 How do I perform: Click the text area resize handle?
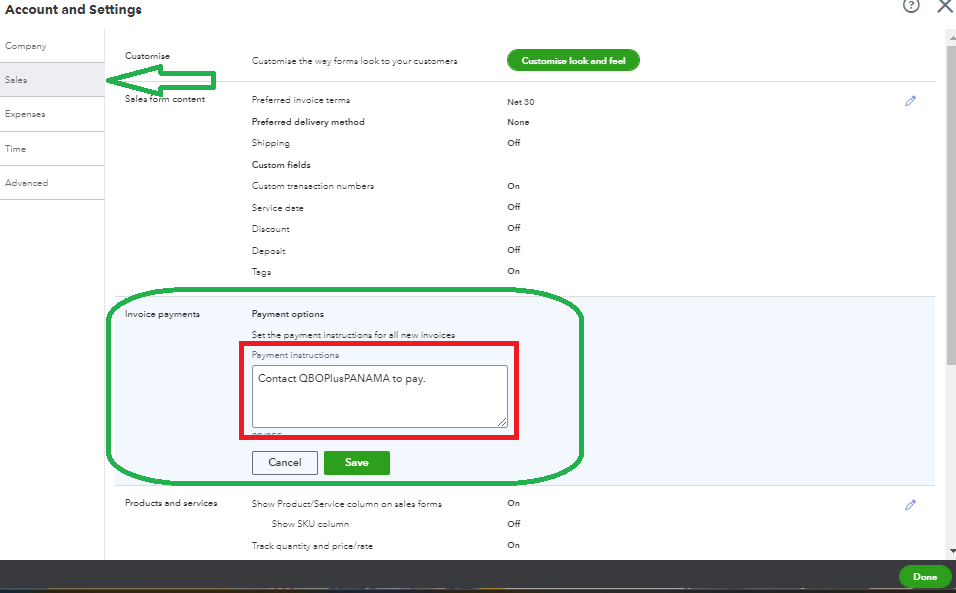pos(502,422)
